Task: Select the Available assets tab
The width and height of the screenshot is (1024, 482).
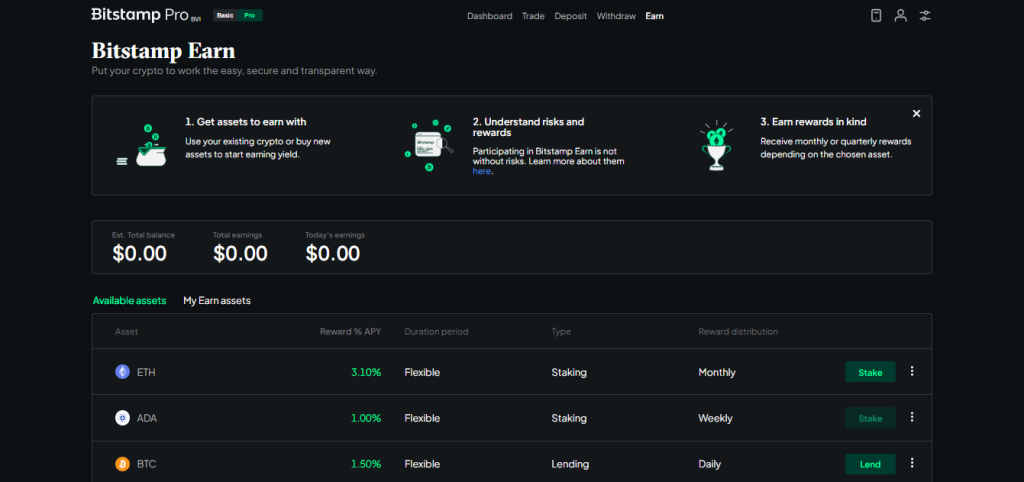Action: (129, 301)
